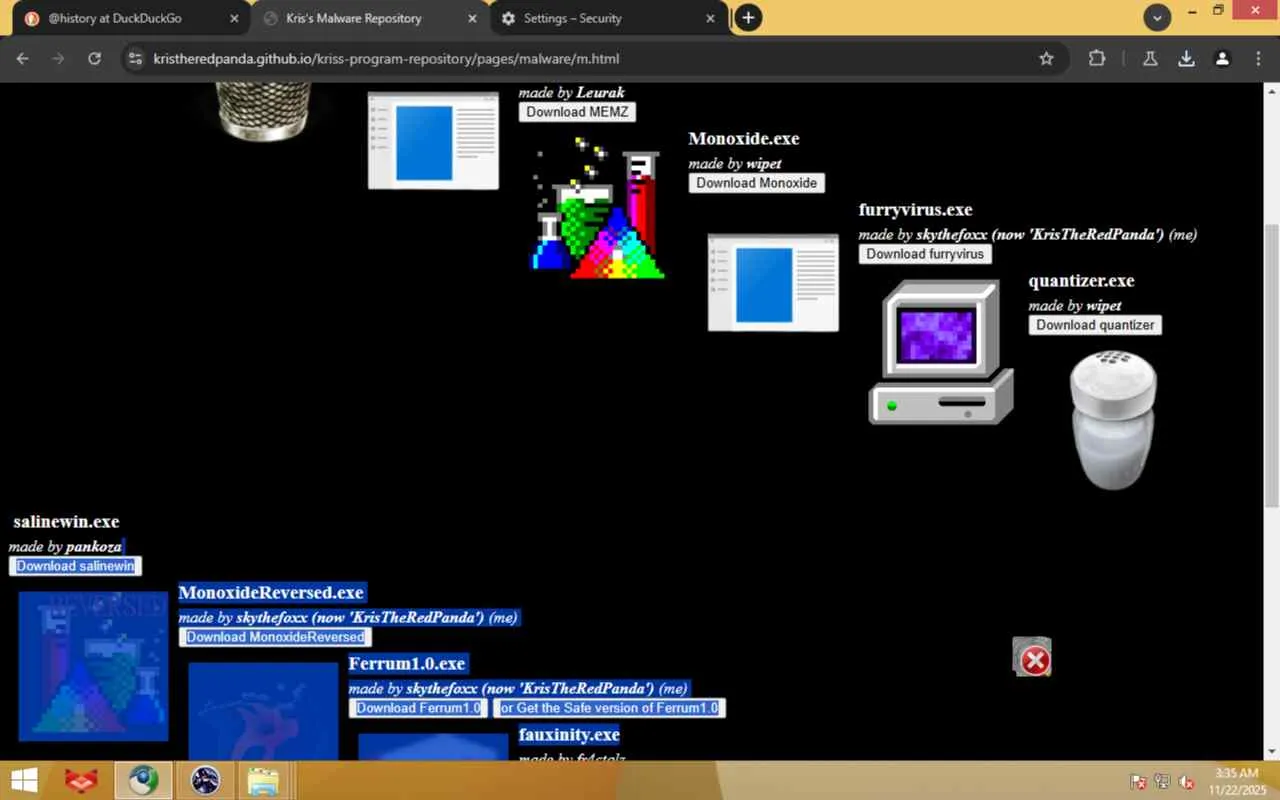Image resolution: width=1280 pixels, height=800 pixels.
Task: Open the Windows Start button
Action: click(24, 780)
